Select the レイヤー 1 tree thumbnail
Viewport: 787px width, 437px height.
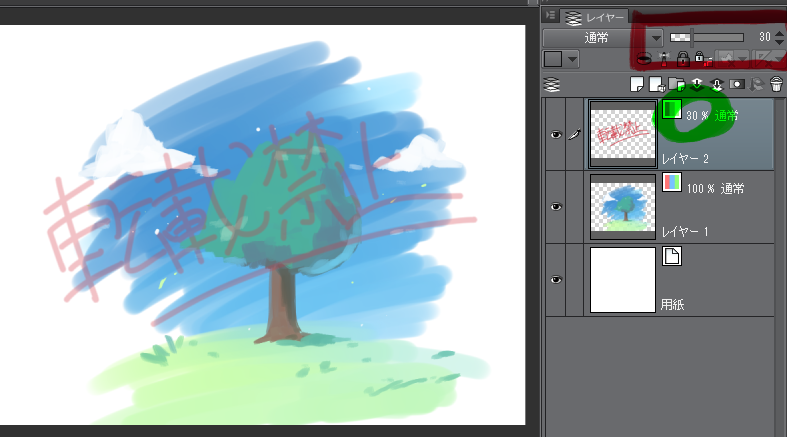(x=623, y=207)
